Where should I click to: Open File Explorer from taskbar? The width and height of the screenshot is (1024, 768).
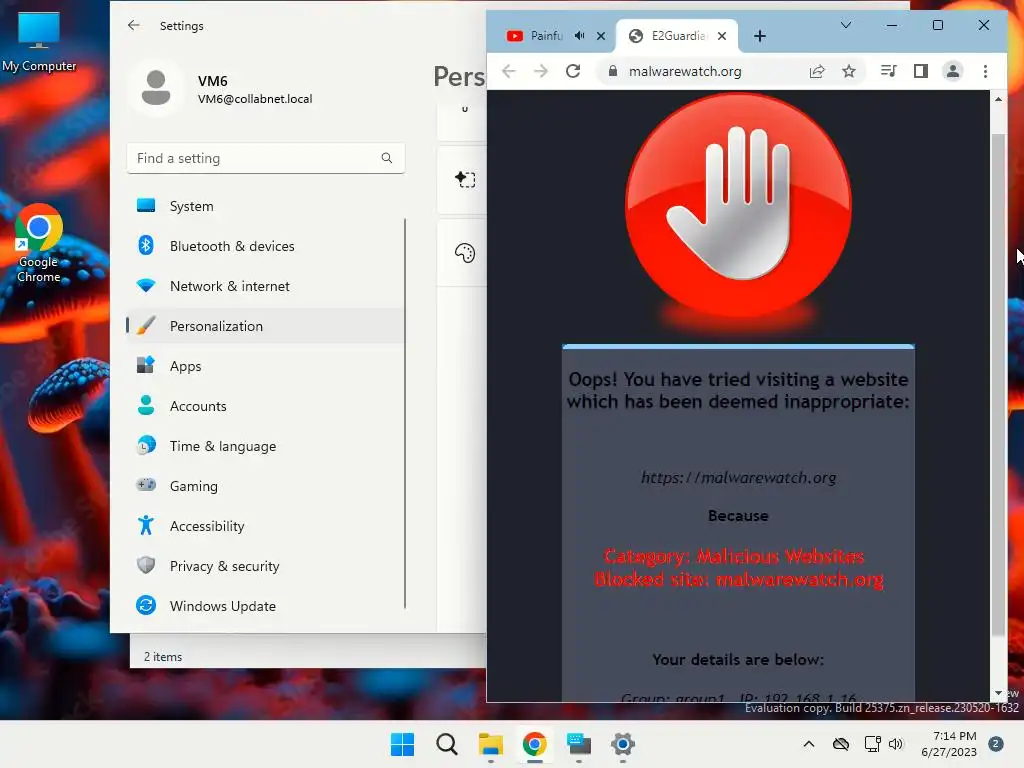pos(490,744)
